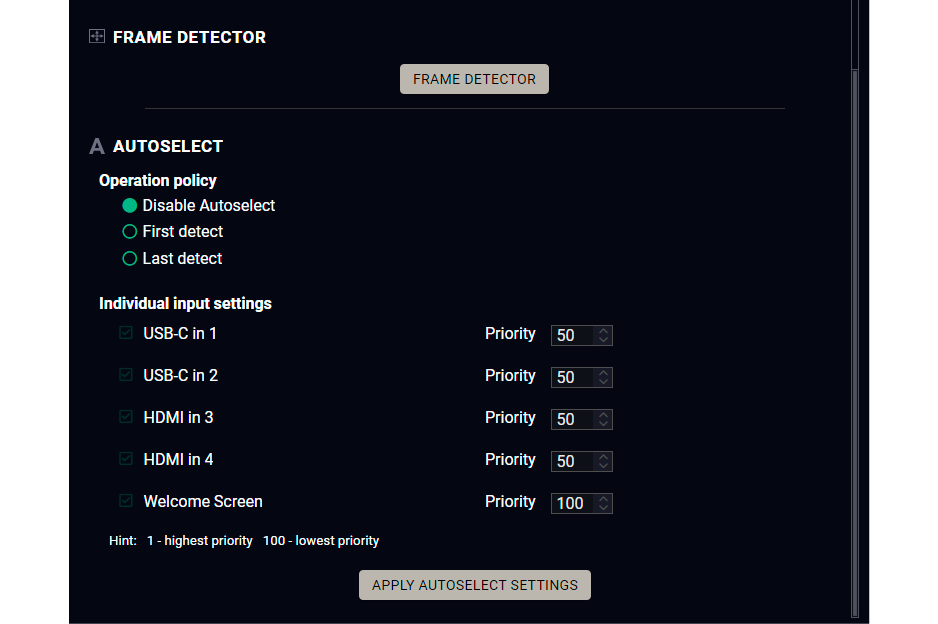This screenshot has height=624, width=938.
Task: Click the USB-C in 1 priority stepper arrows
Action: pyautogui.click(x=603, y=336)
